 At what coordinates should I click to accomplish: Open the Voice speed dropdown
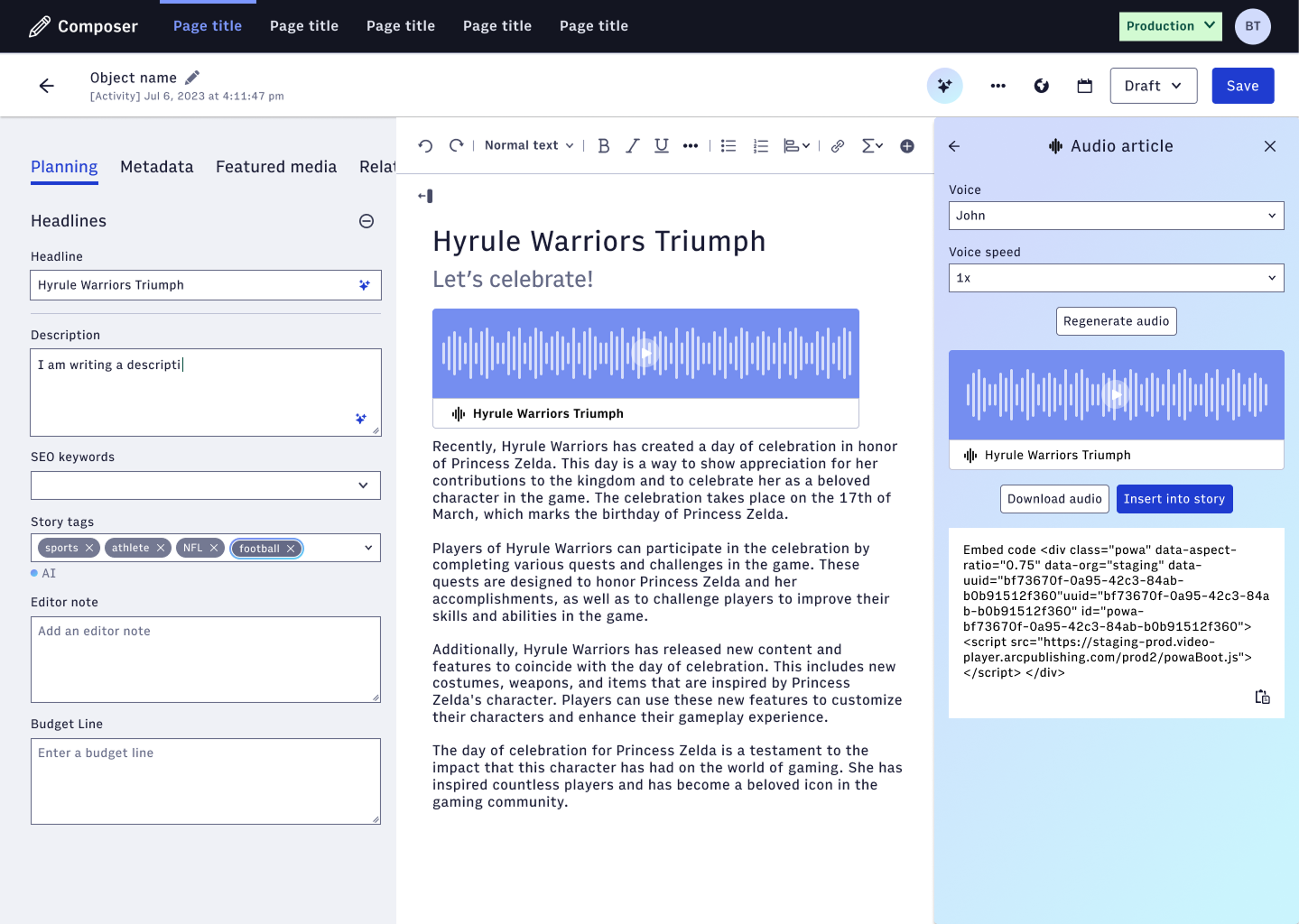tap(1116, 278)
